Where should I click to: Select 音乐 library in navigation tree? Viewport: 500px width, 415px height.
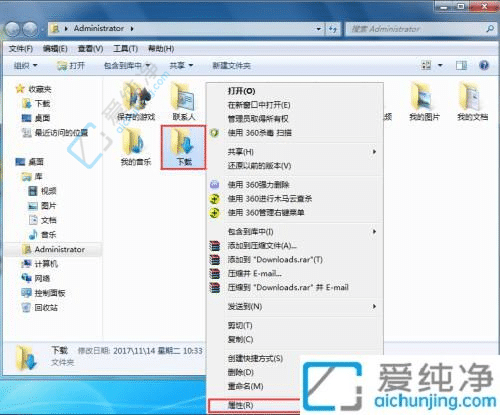click(42, 235)
